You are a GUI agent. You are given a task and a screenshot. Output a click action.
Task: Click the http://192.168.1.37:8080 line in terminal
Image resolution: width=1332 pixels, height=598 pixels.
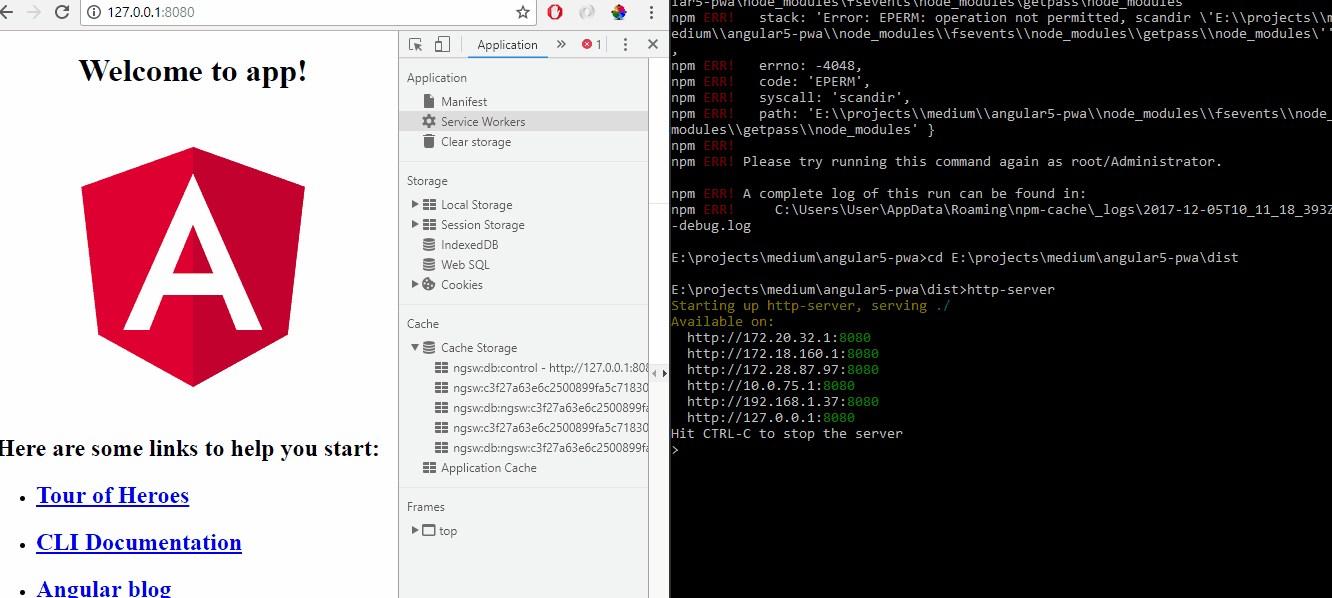(783, 401)
